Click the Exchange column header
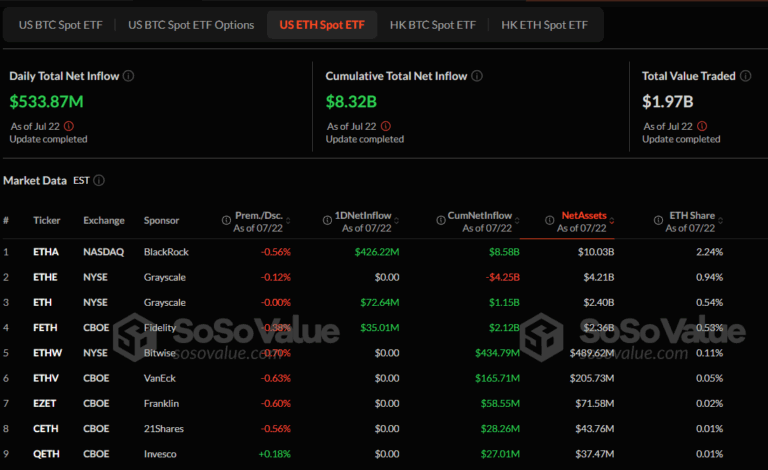The image size is (768, 470). (104, 220)
